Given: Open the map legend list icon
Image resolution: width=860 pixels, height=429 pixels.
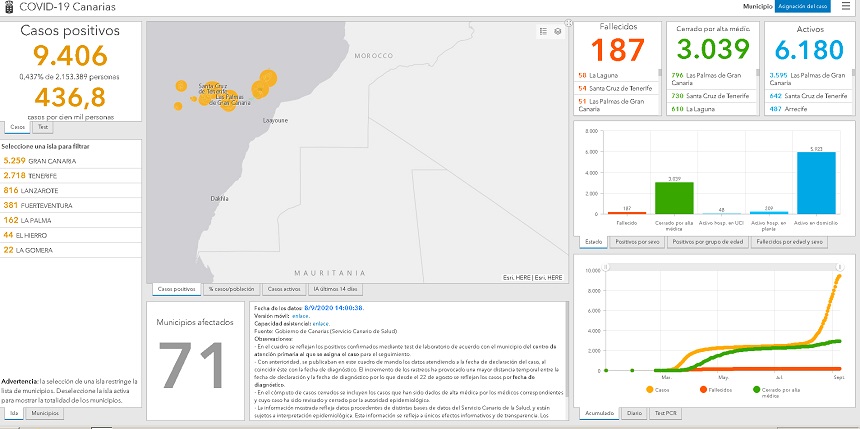Looking at the screenshot, I should pos(544,31).
